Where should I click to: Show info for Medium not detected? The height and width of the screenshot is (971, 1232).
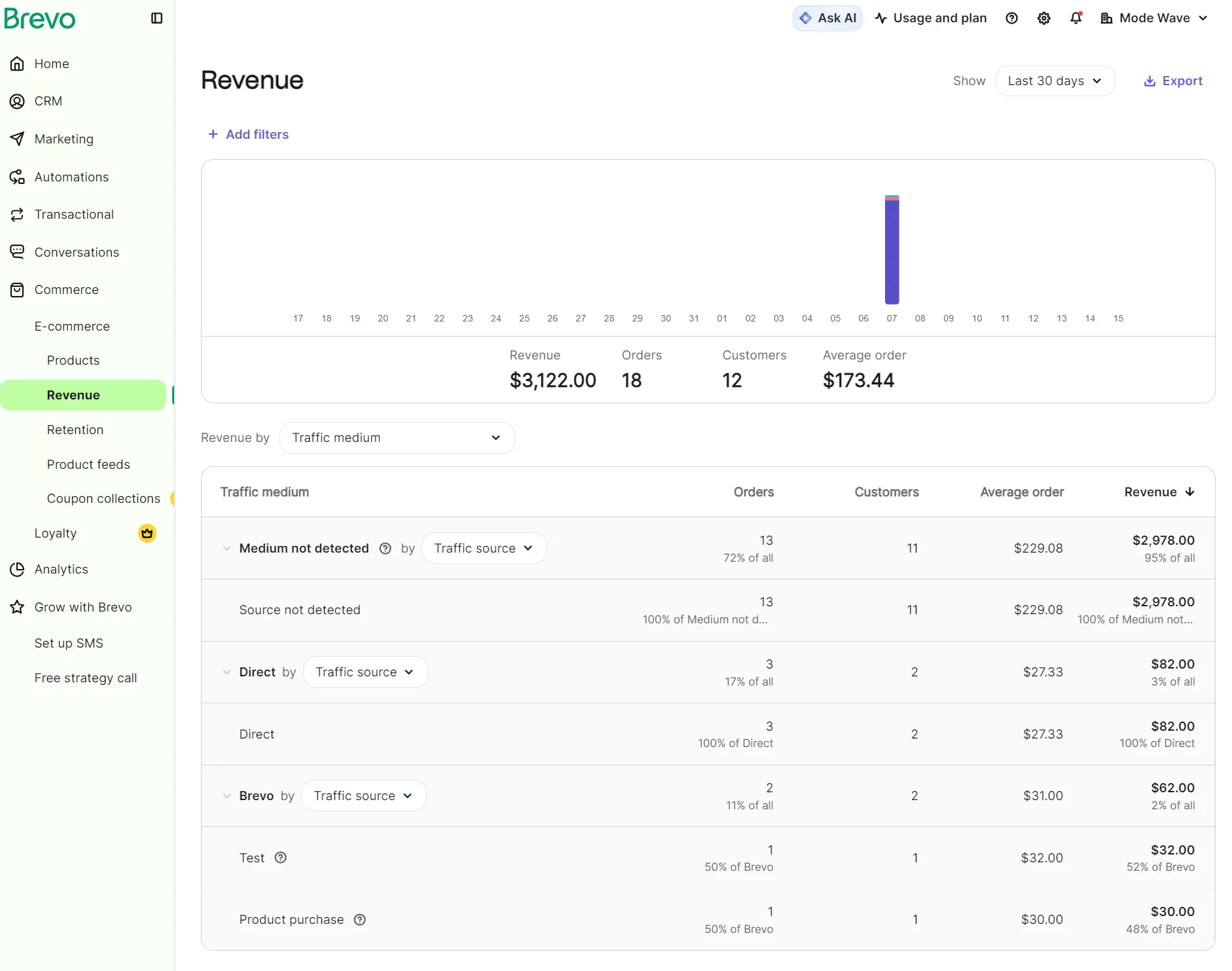click(386, 549)
